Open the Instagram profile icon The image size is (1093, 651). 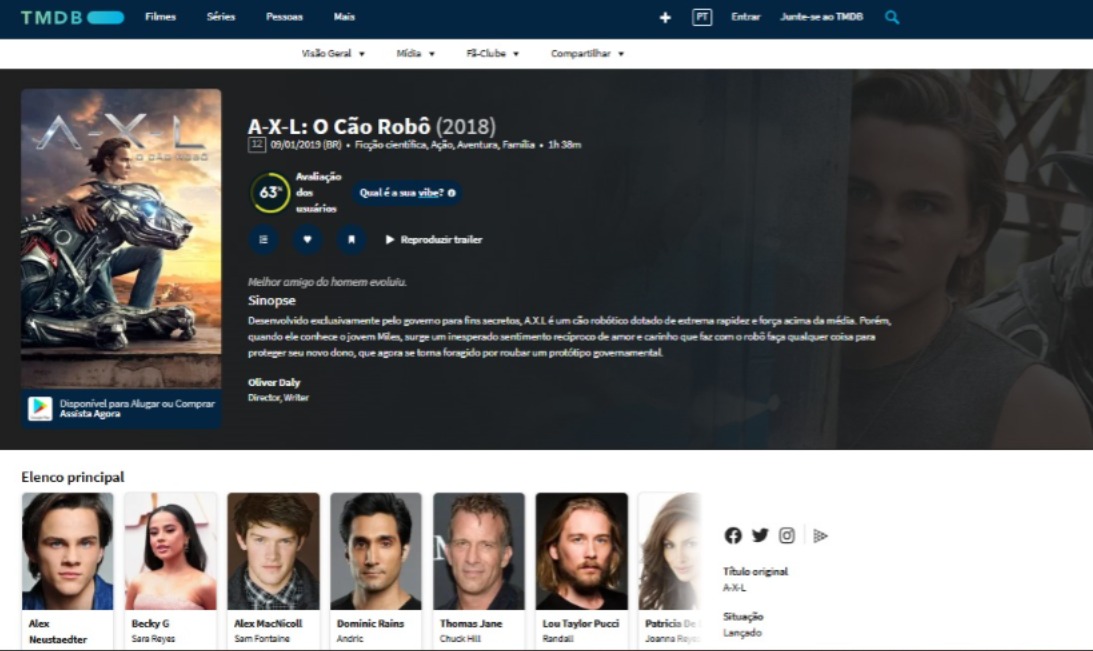[786, 535]
